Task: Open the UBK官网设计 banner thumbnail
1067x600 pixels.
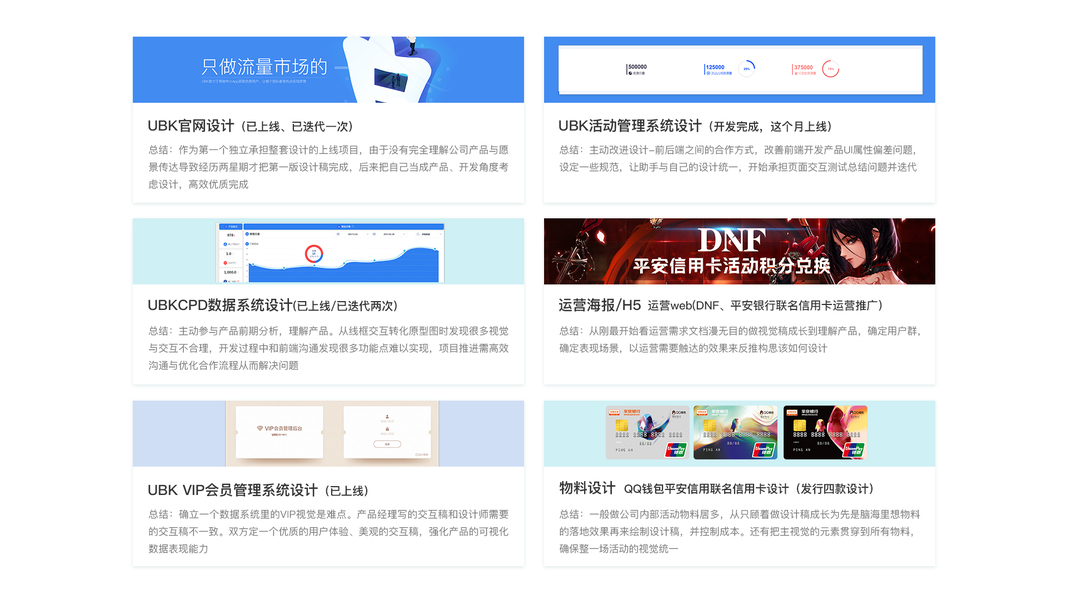Action: (x=328, y=69)
